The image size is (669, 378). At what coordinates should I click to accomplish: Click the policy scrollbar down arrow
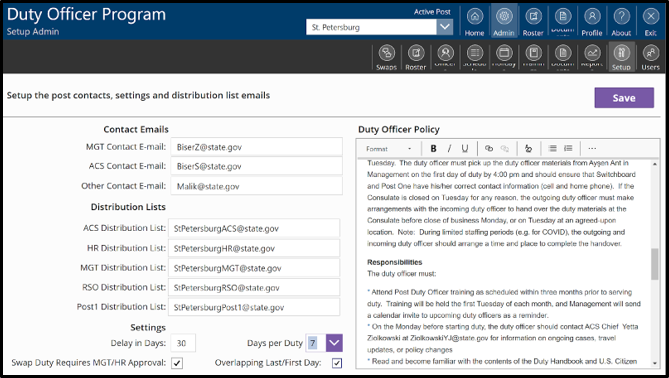[x=654, y=363]
